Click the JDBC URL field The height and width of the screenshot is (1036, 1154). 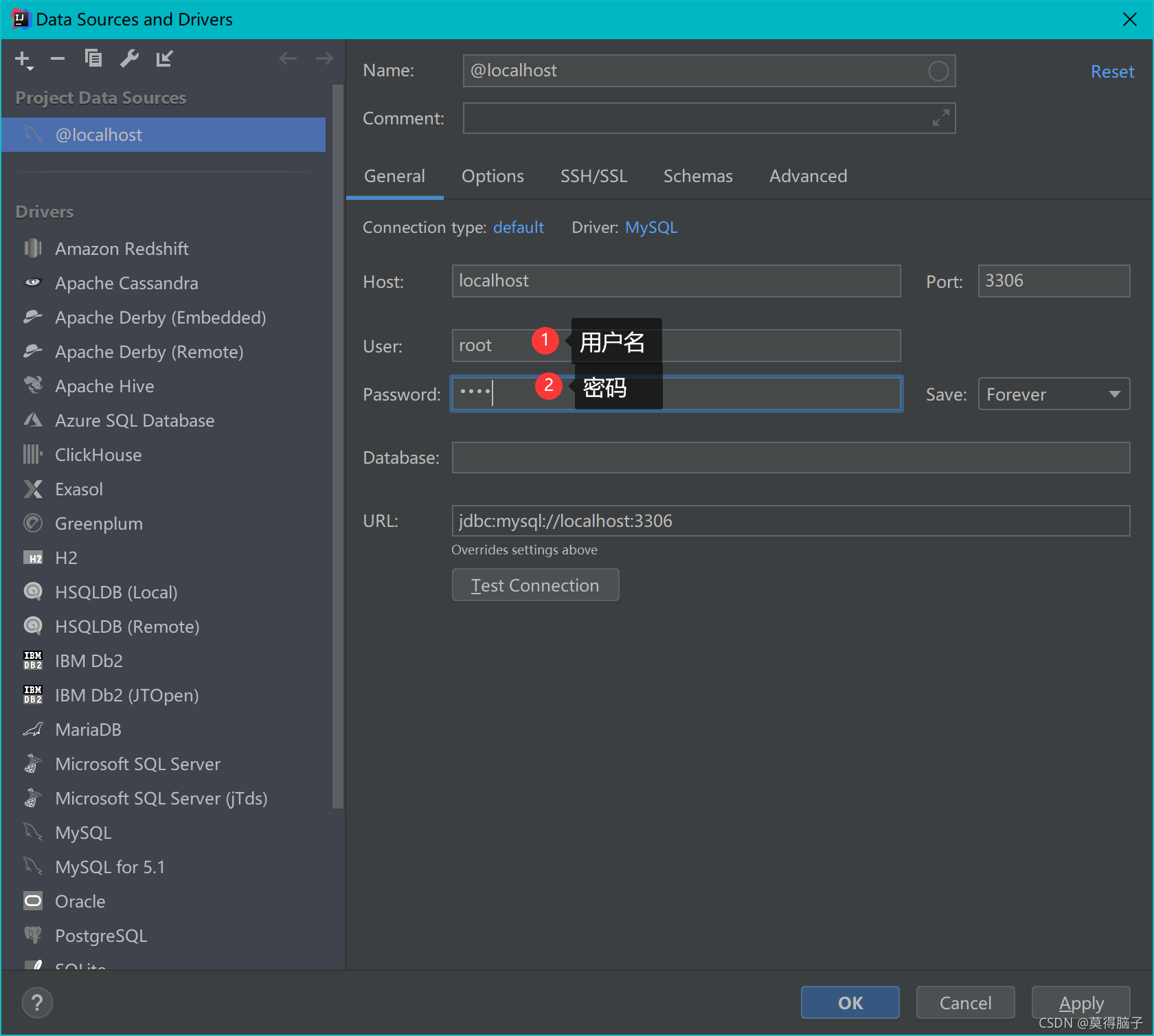[791, 521]
